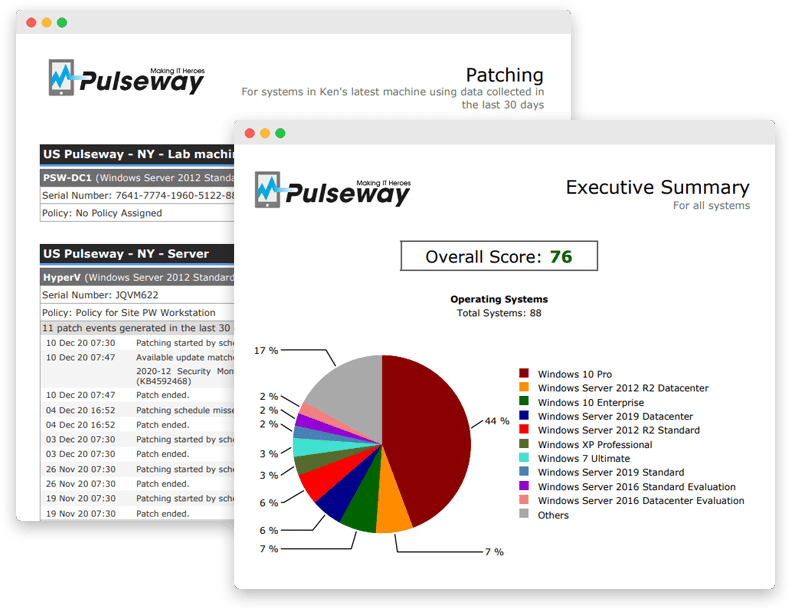Click 'Serial Number: JQVM622' row
791x611 pixels.
pos(137,295)
